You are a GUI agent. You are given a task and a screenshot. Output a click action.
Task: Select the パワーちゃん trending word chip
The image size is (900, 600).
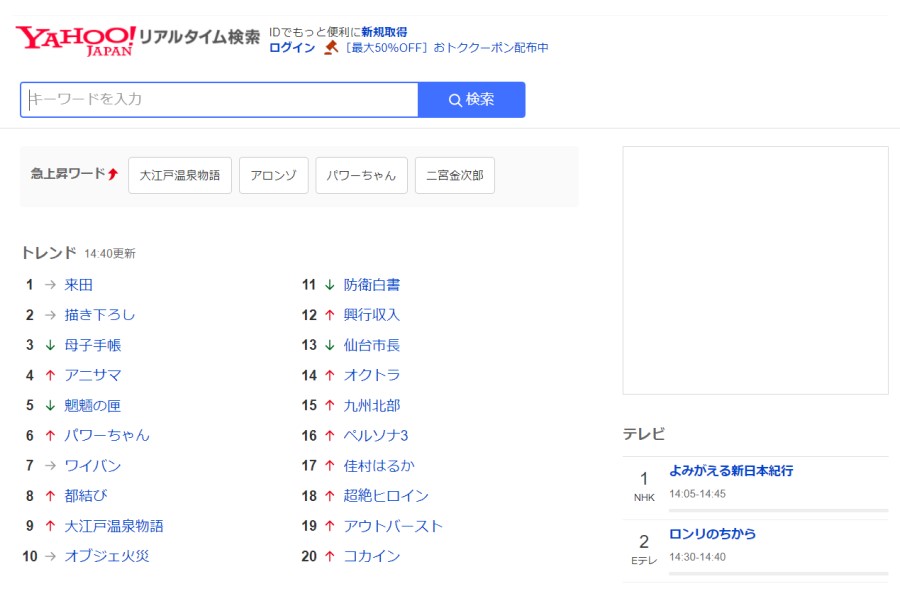[361, 175]
